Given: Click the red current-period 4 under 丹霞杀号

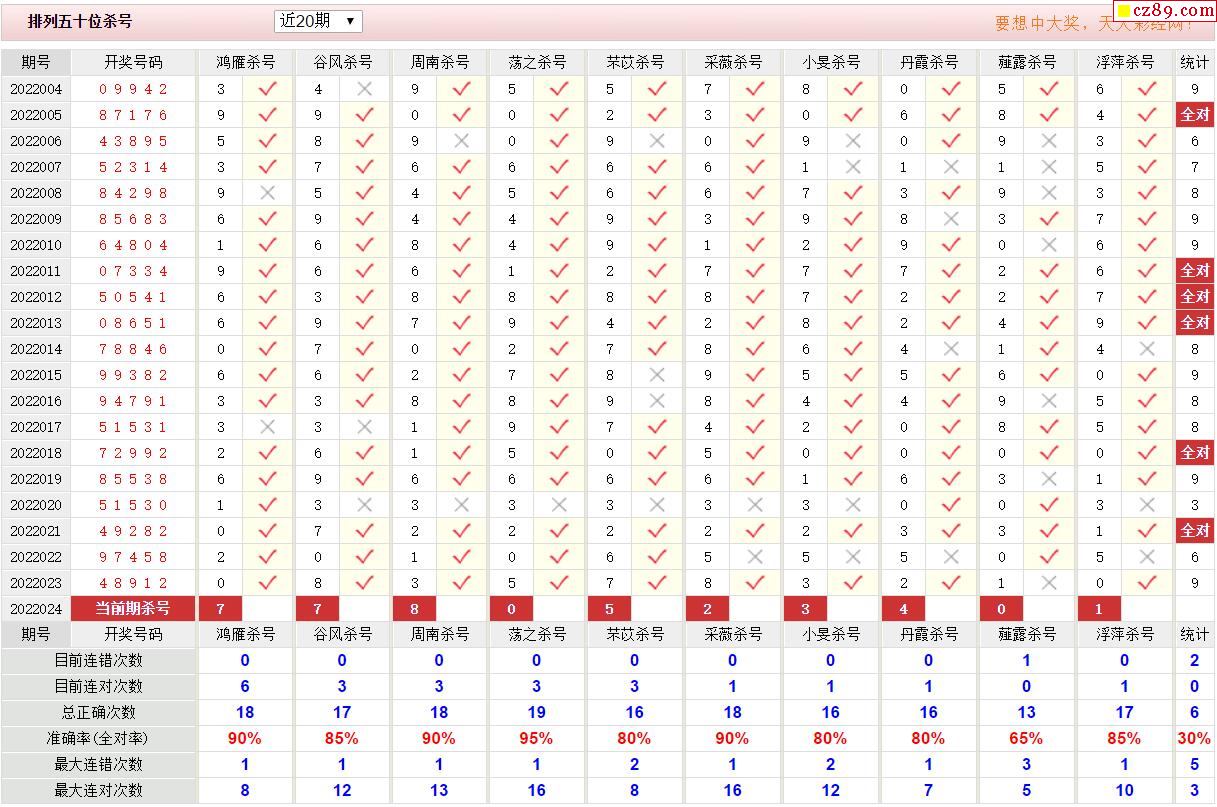Looking at the screenshot, I should (904, 609).
